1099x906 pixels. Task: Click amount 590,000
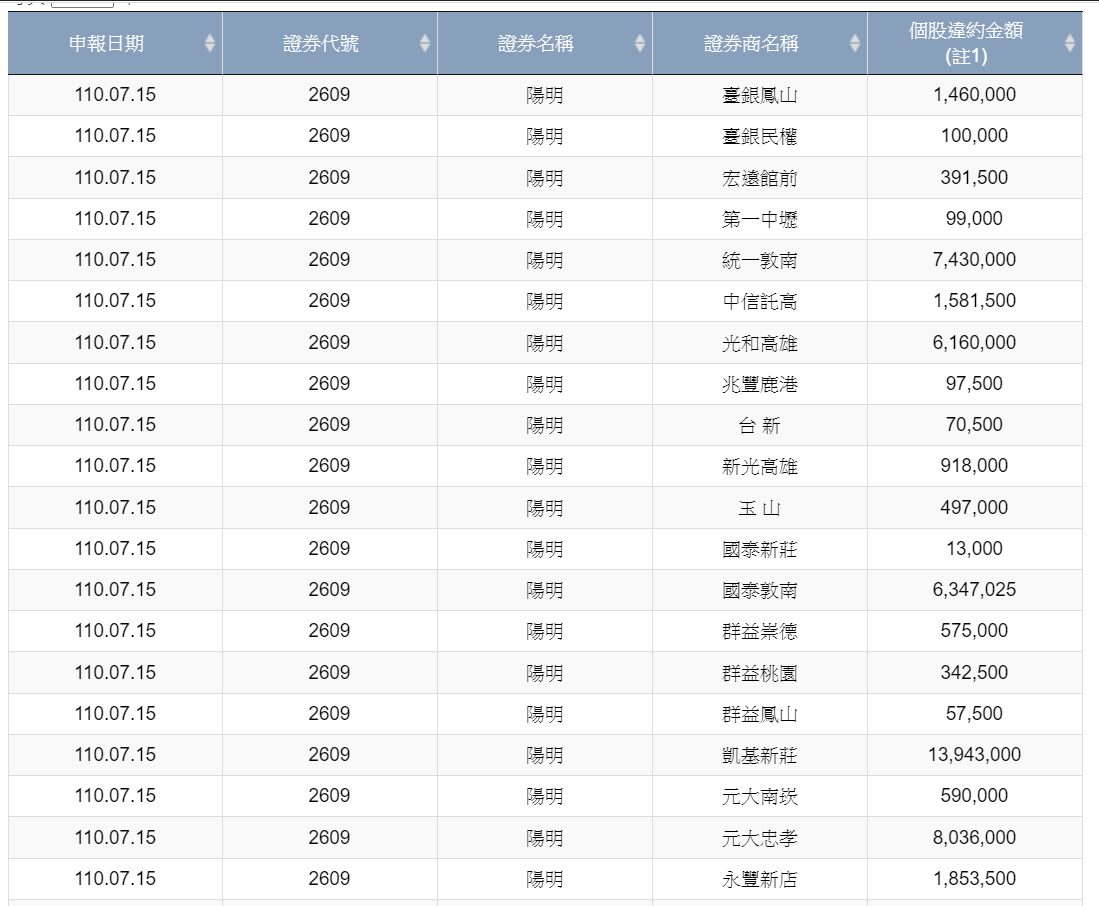(974, 795)
